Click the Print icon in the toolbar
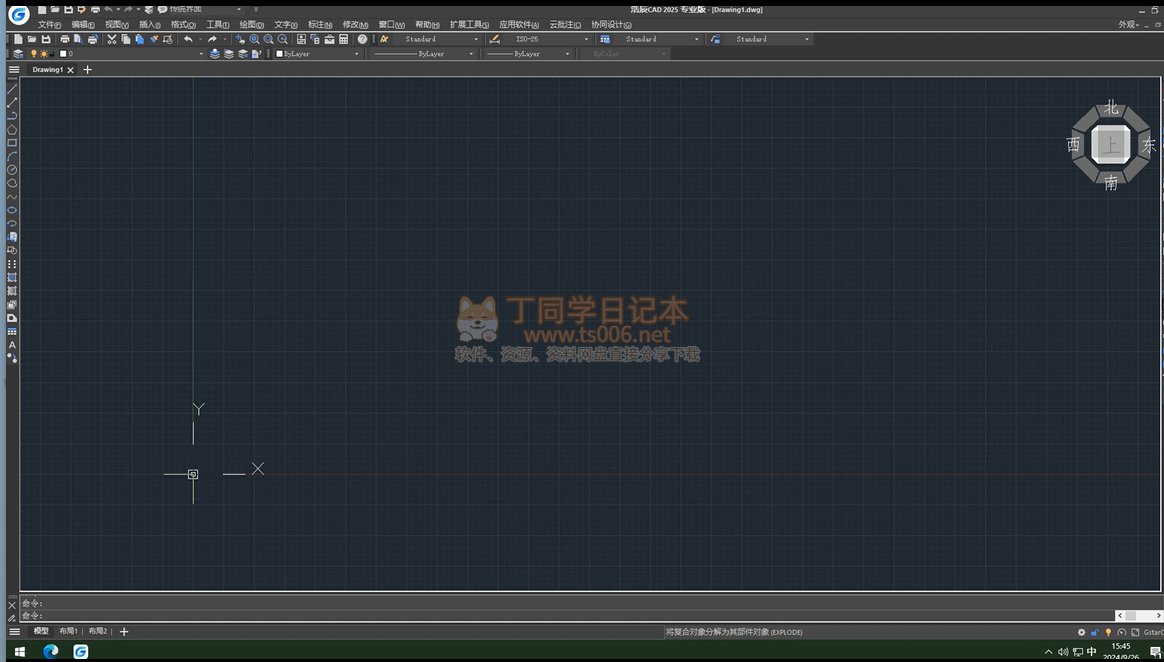The image size is (1164, 662). point(64,39)
